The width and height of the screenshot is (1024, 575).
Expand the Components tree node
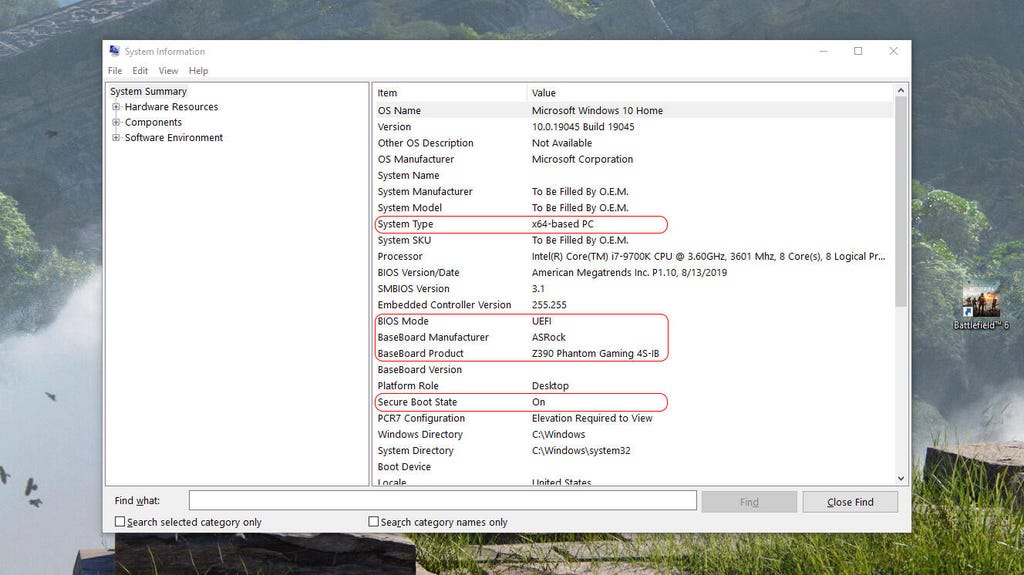tap(116, 122)
